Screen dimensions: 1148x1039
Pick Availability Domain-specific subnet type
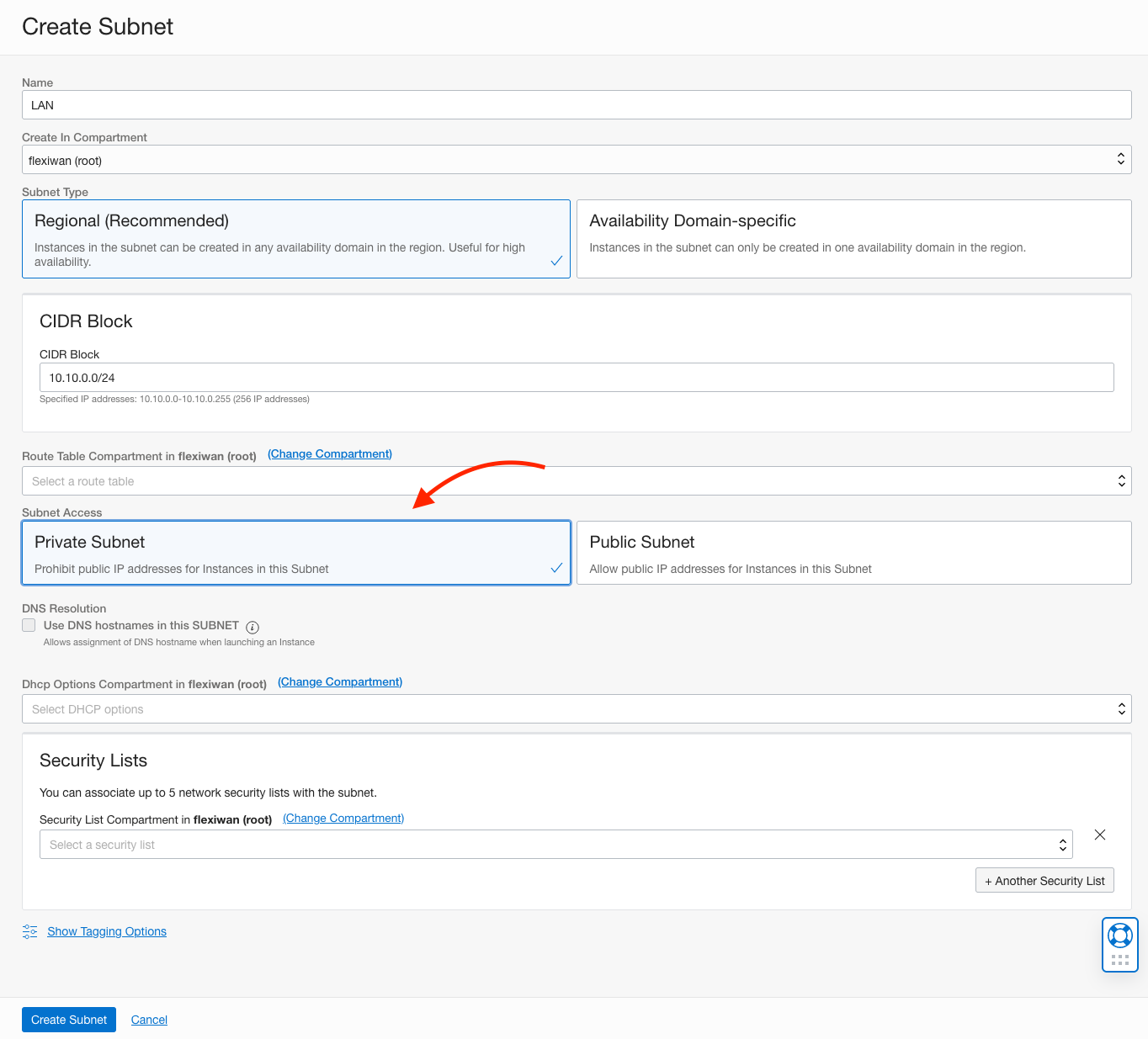pos(853,239)
